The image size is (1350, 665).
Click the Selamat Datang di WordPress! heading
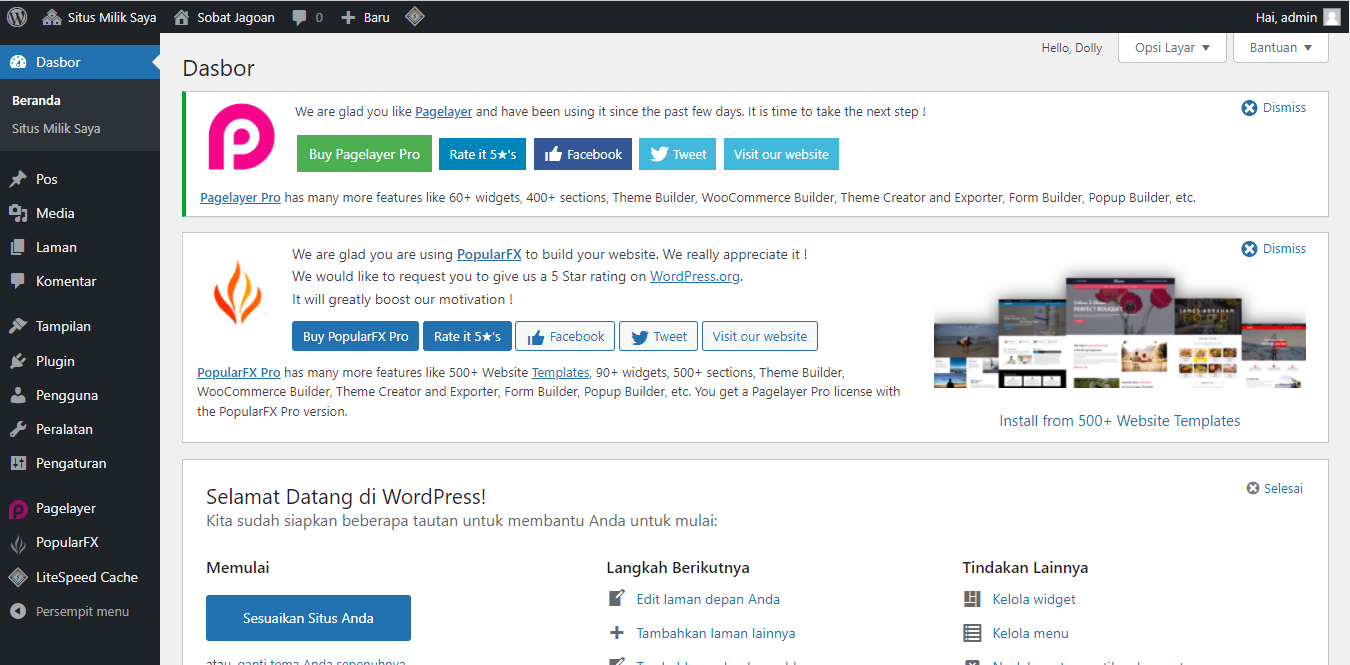(x=346, y=496)
